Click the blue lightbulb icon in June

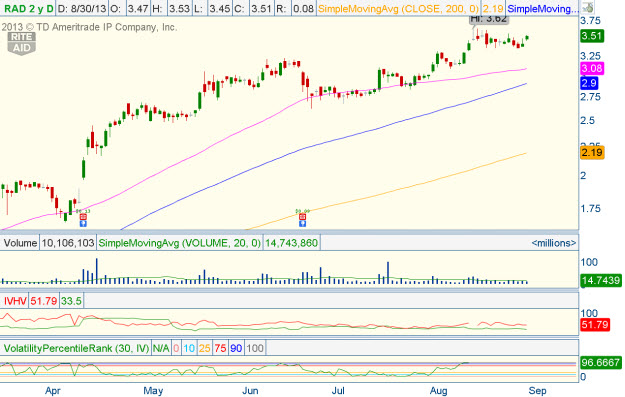(x=303, y=224)
